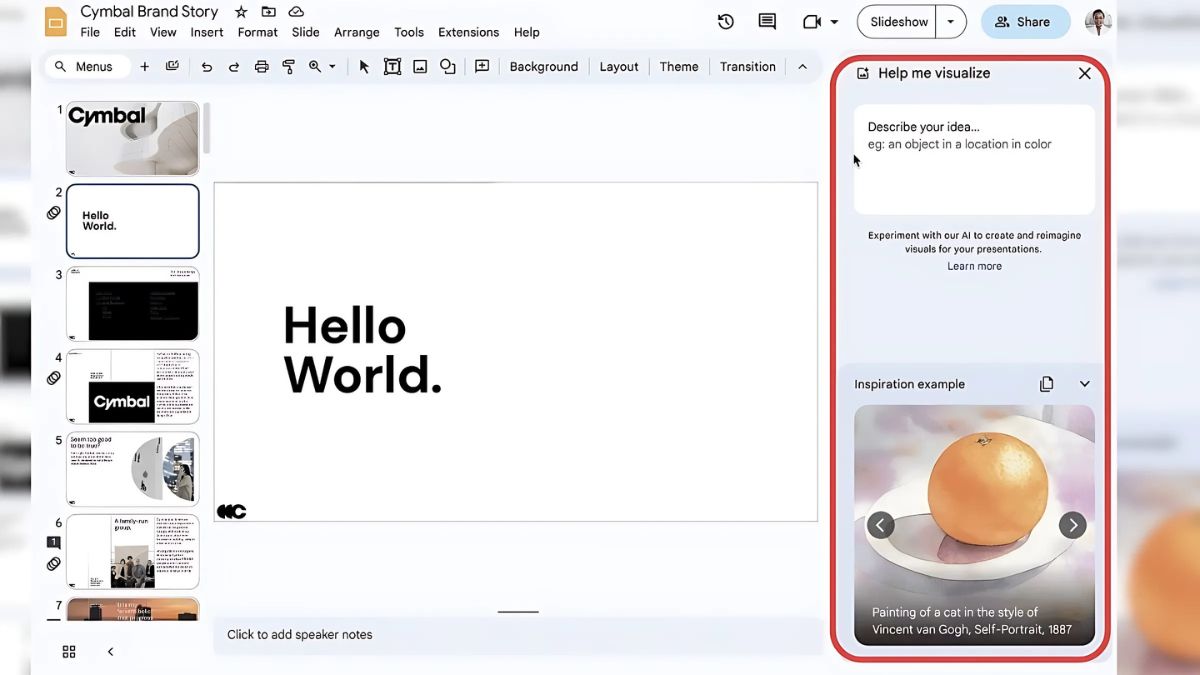Viewport: 1200px width, 675px height.
Task: Start a video call with camera icon
Action: click(x=811, y=22)
